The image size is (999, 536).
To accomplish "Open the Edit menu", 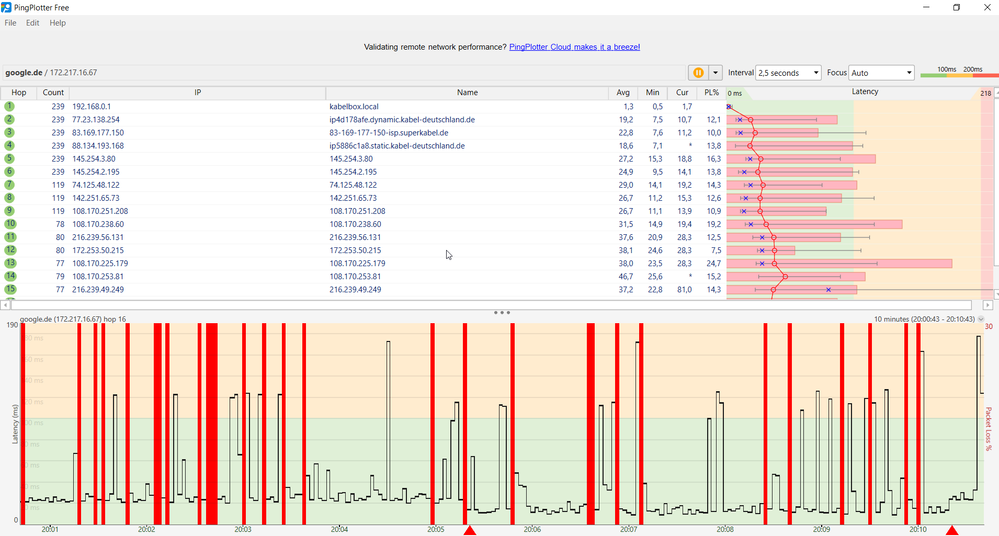I will pyautogui.click(x=32, y=23).
